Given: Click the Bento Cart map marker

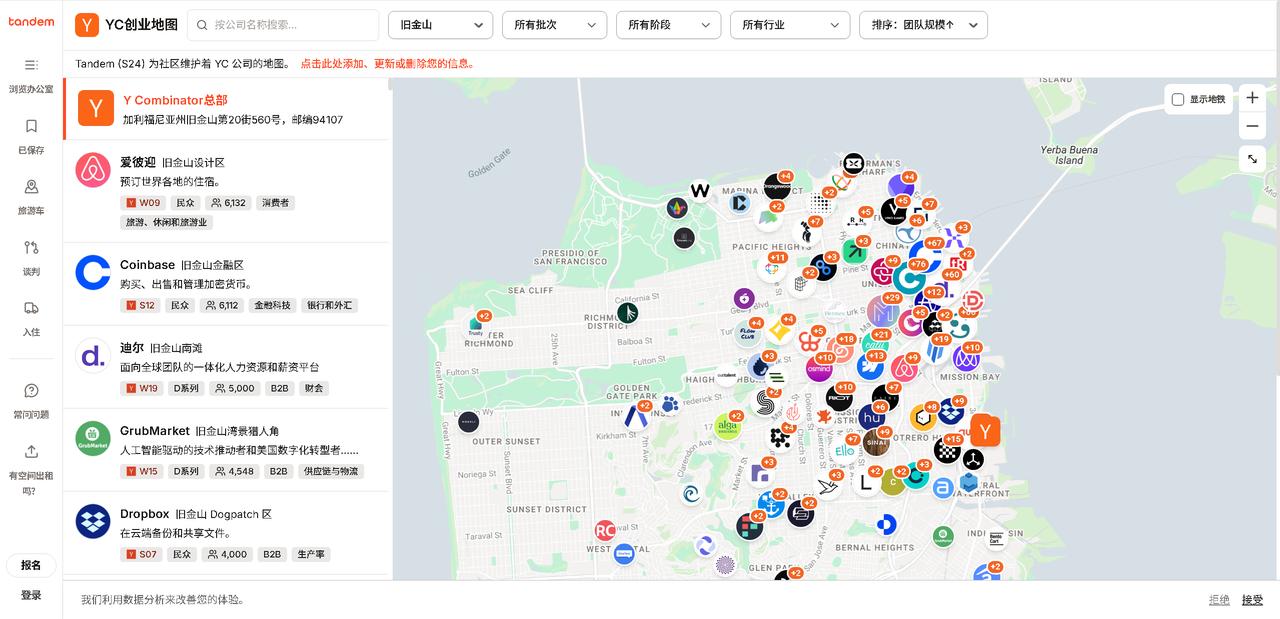Looking at the screenshot, I should click(x=996, y=539).
